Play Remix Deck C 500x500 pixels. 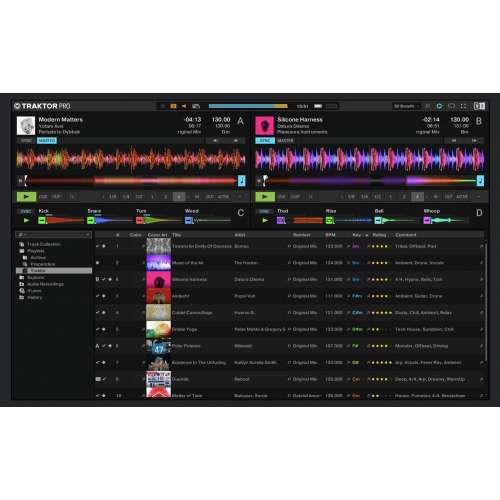tap(26, 220)
